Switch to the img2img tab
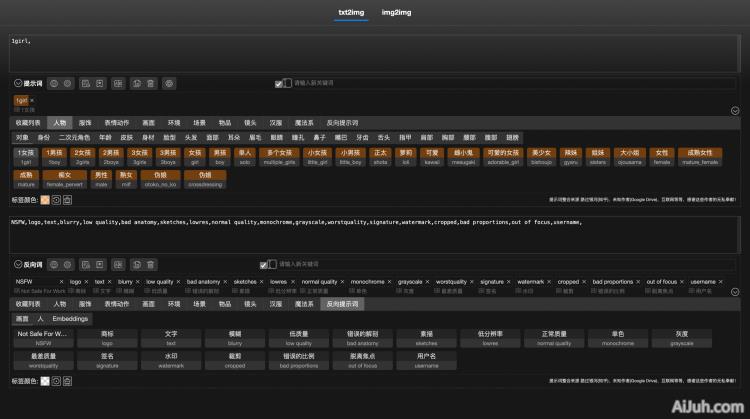750x419 pixels. click(x=397, y=13)
